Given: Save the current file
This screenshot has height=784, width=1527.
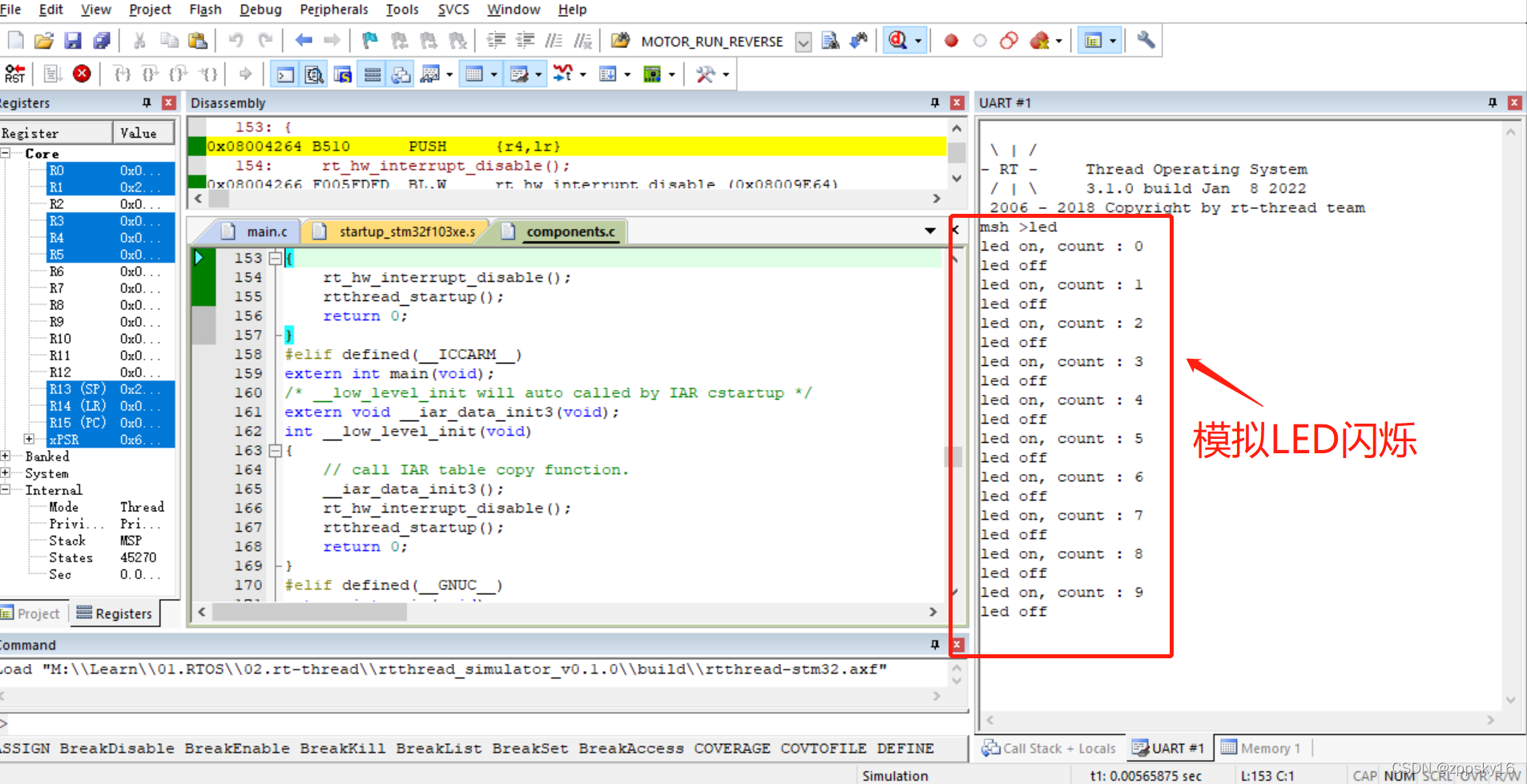Looking at the screenshot, I should click(73, 40).
